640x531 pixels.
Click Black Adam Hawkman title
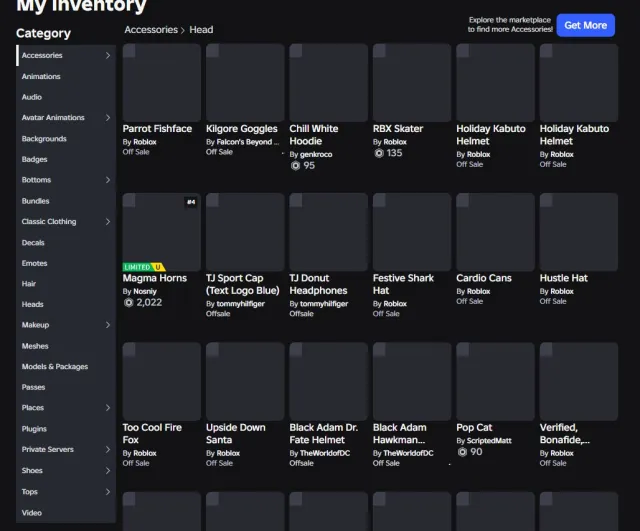[x=400, y=433]
